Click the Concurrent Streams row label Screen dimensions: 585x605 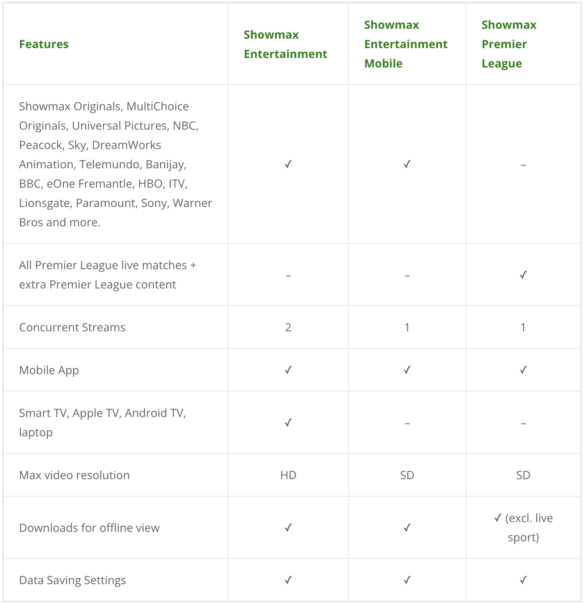coord(72,327)
